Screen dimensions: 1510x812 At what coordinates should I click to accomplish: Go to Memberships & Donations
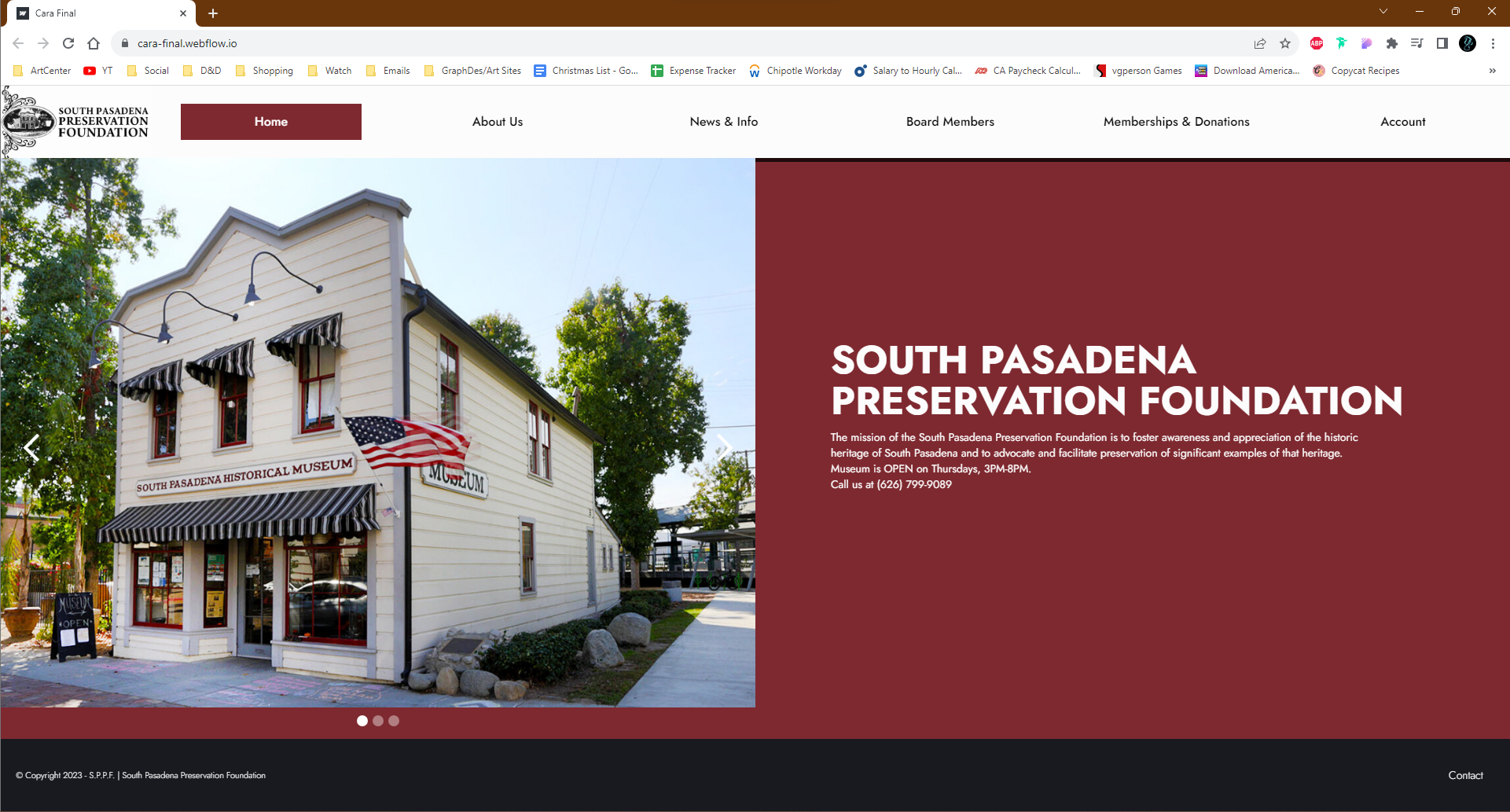coord(1176,122)
